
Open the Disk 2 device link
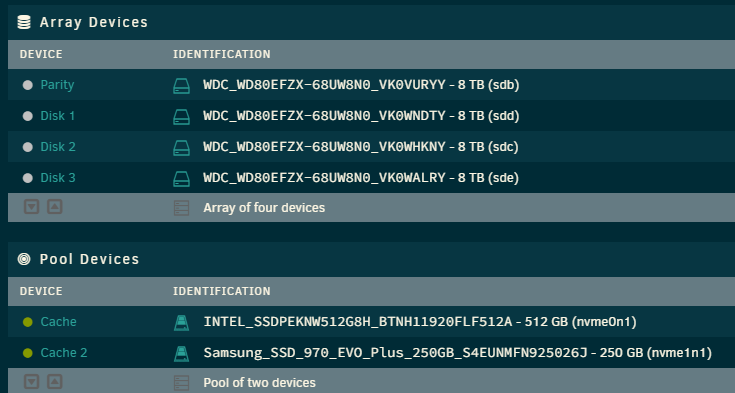[58, 147]
